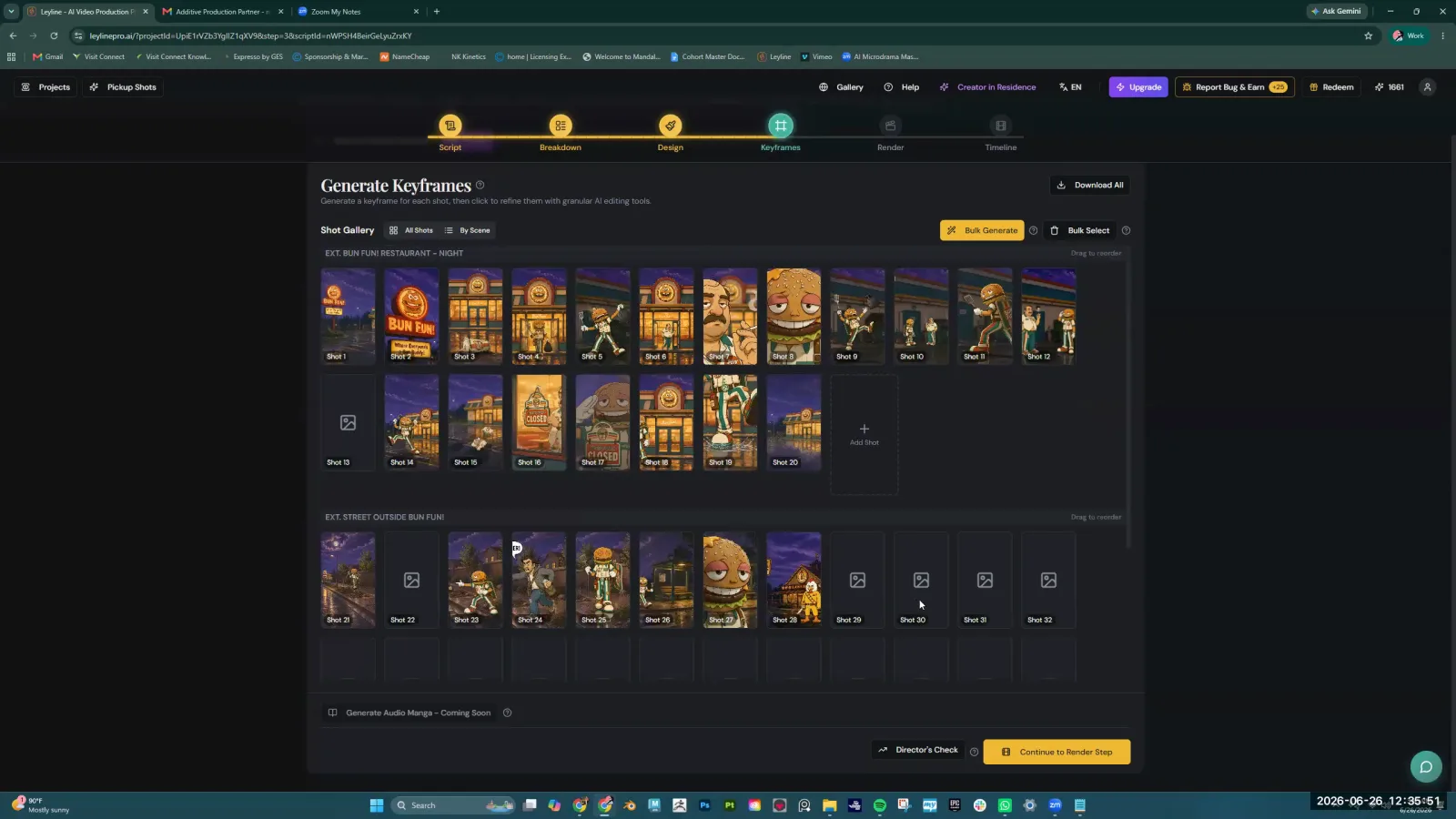
Task: Click Continue to Render Step
Action: (x=1057, y=752)
